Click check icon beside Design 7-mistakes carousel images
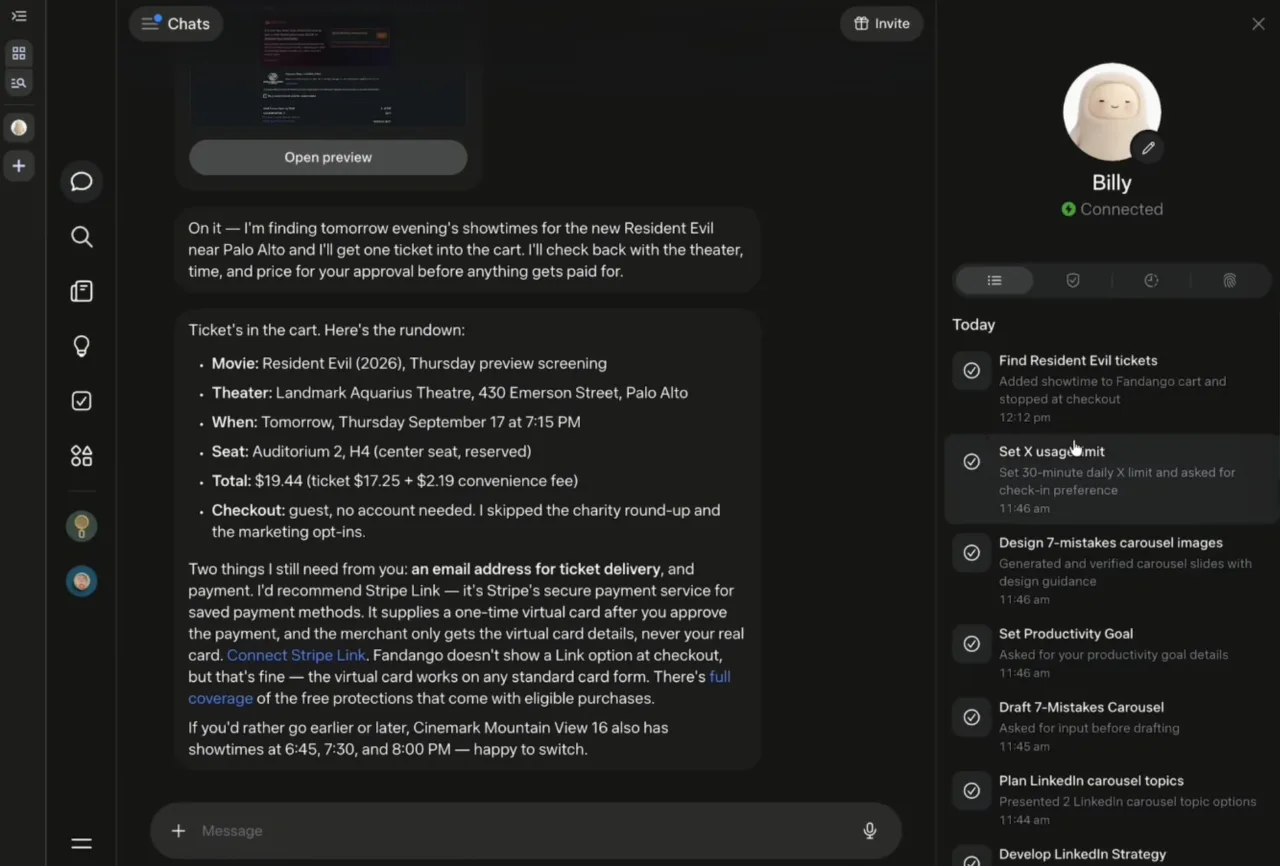The width and height of the screenshot is (1280, 866). [x=971, y=553]
